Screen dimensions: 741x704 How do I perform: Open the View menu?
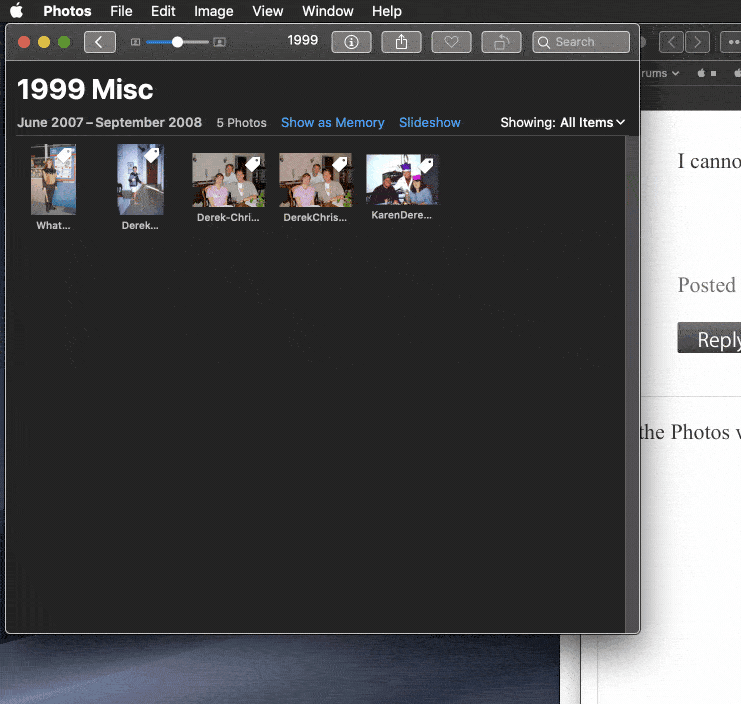(267, 11)
